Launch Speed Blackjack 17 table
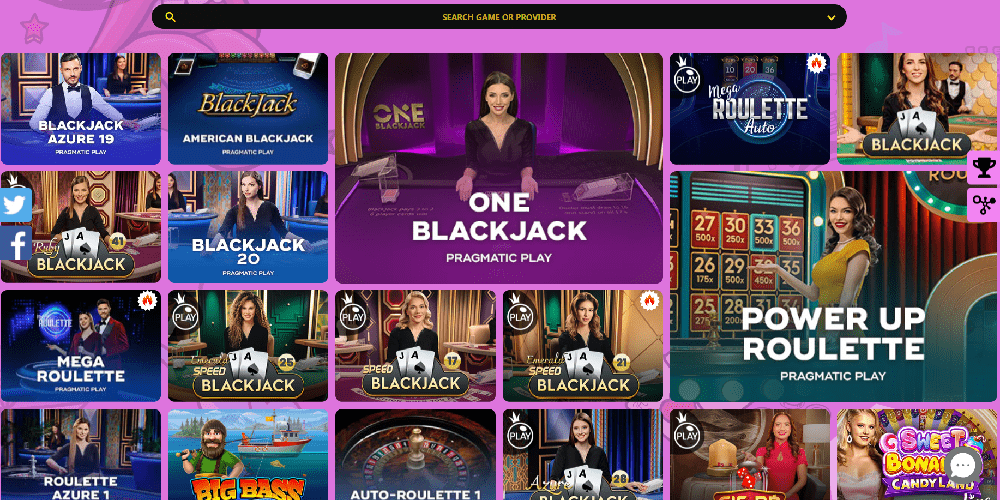1000x500 pixels. click(x=415, y=346)
